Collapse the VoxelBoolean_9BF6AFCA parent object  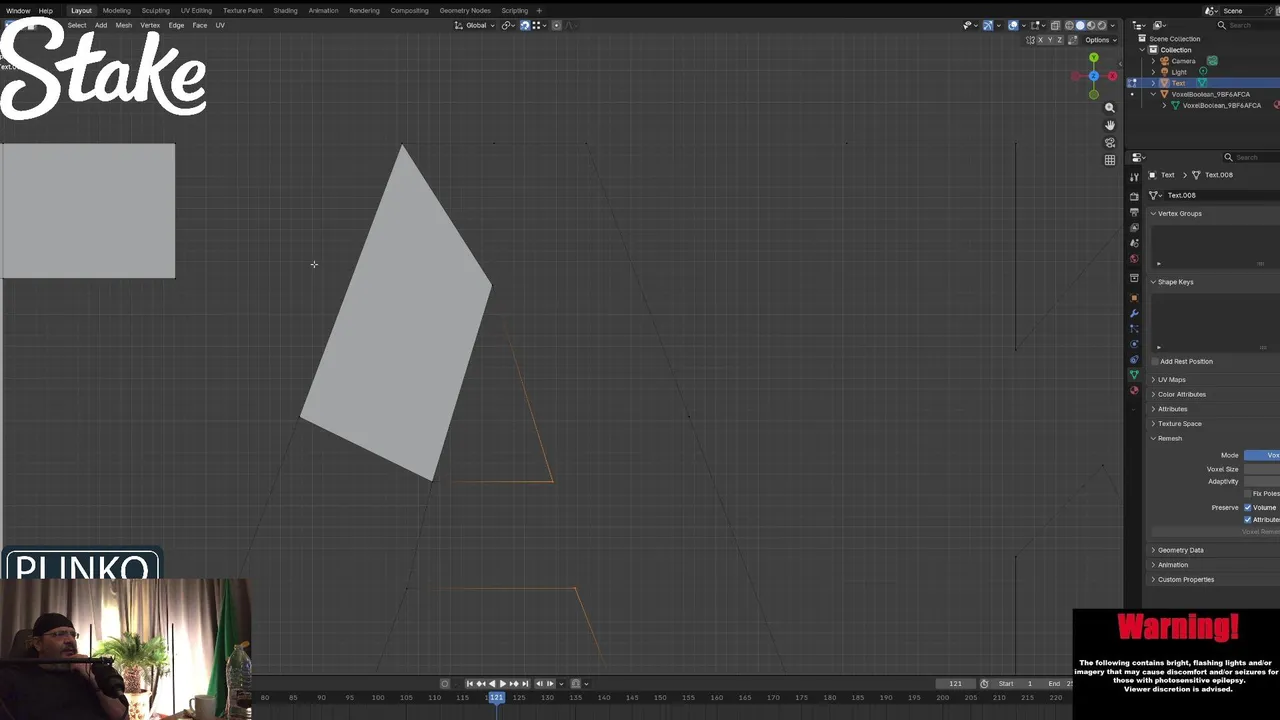click(1153, 94)
